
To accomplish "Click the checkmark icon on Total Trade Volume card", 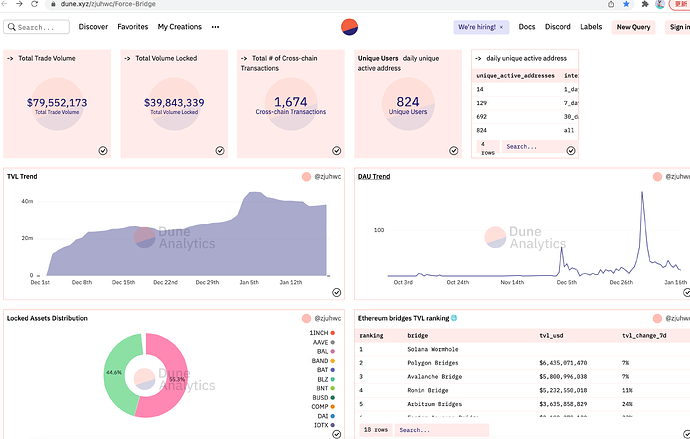I will 103,151.
